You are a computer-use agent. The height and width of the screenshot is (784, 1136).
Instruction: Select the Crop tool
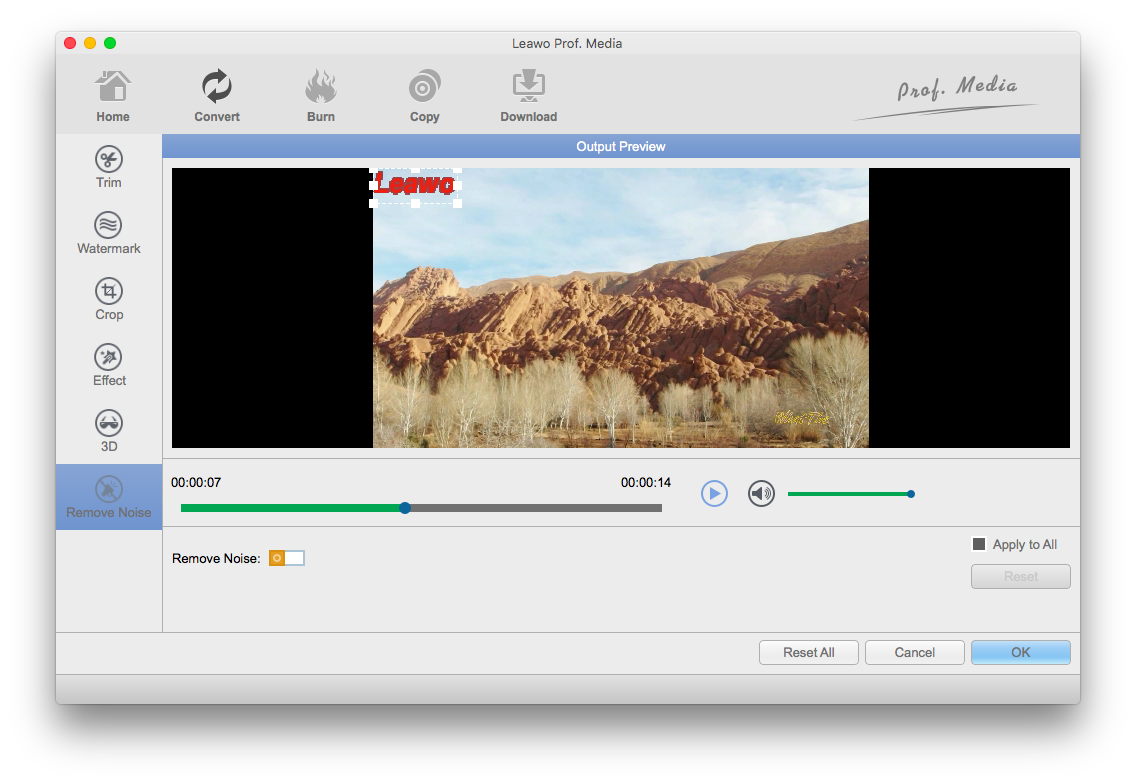[109, 298]
